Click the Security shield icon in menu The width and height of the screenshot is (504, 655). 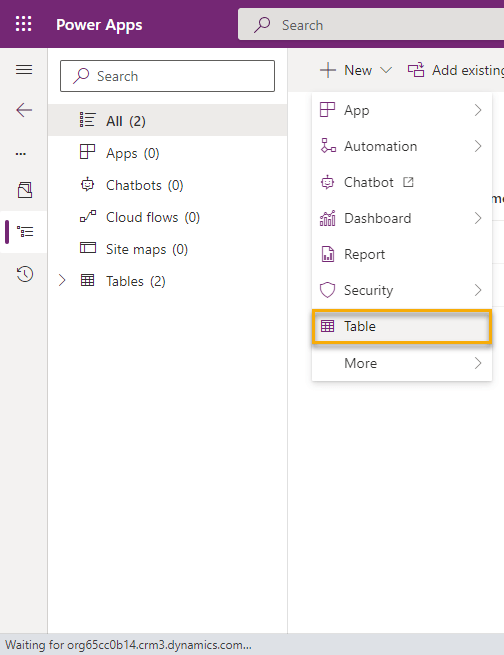point(327,290)
